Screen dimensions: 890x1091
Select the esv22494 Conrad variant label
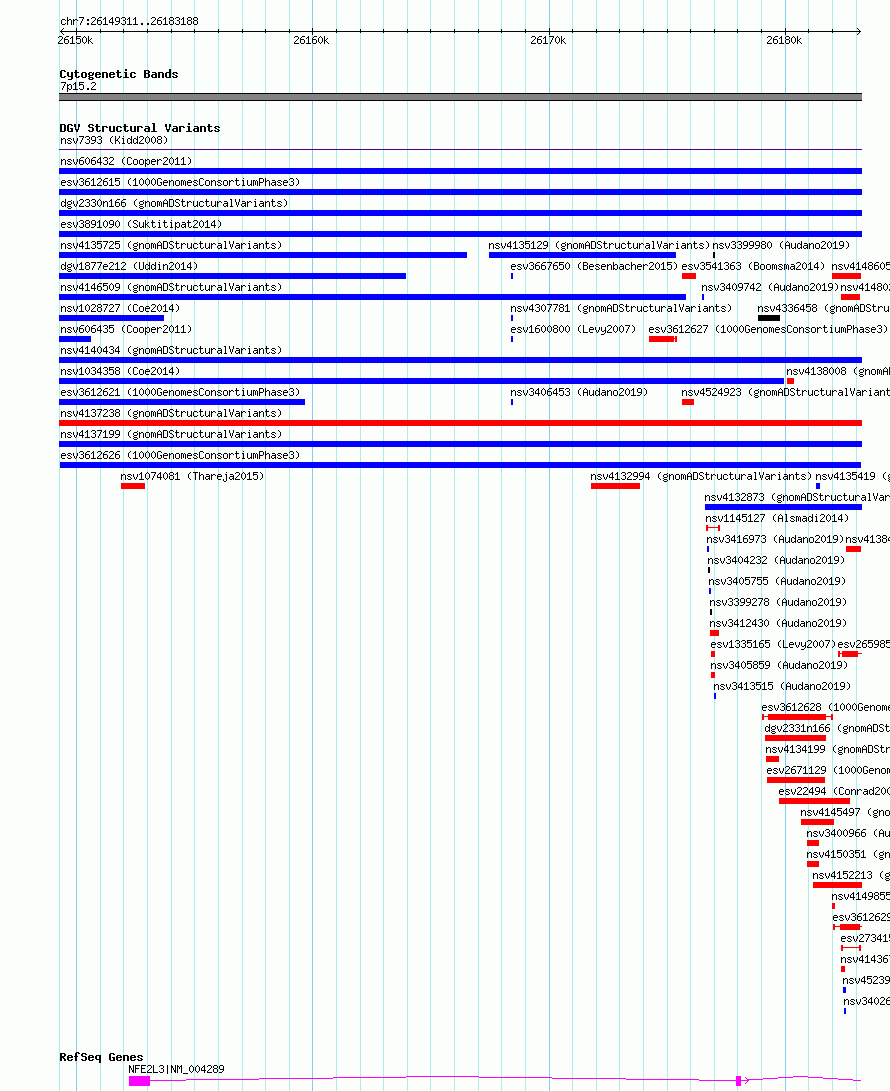(x=834, y=790)
